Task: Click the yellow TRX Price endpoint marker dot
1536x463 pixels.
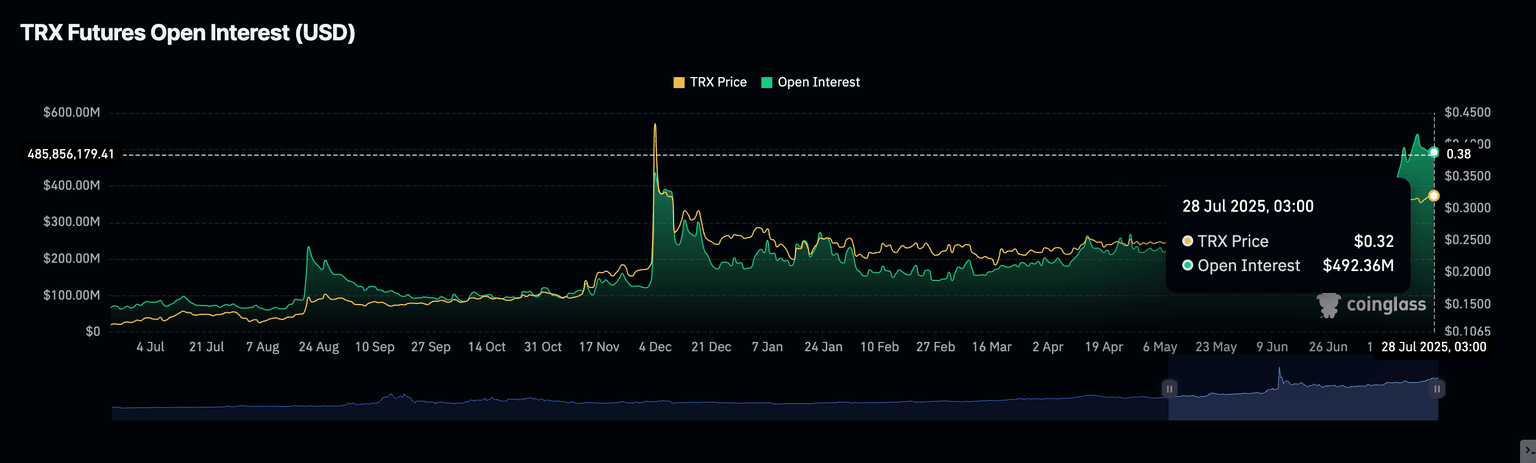Action: coord(1434,196)
